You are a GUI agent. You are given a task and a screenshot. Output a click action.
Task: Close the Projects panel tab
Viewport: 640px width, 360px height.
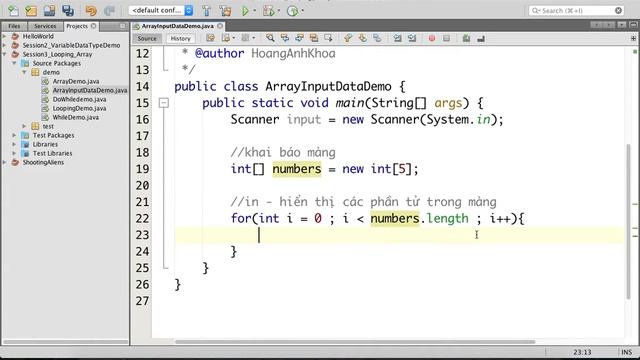[x=93, y=26]
